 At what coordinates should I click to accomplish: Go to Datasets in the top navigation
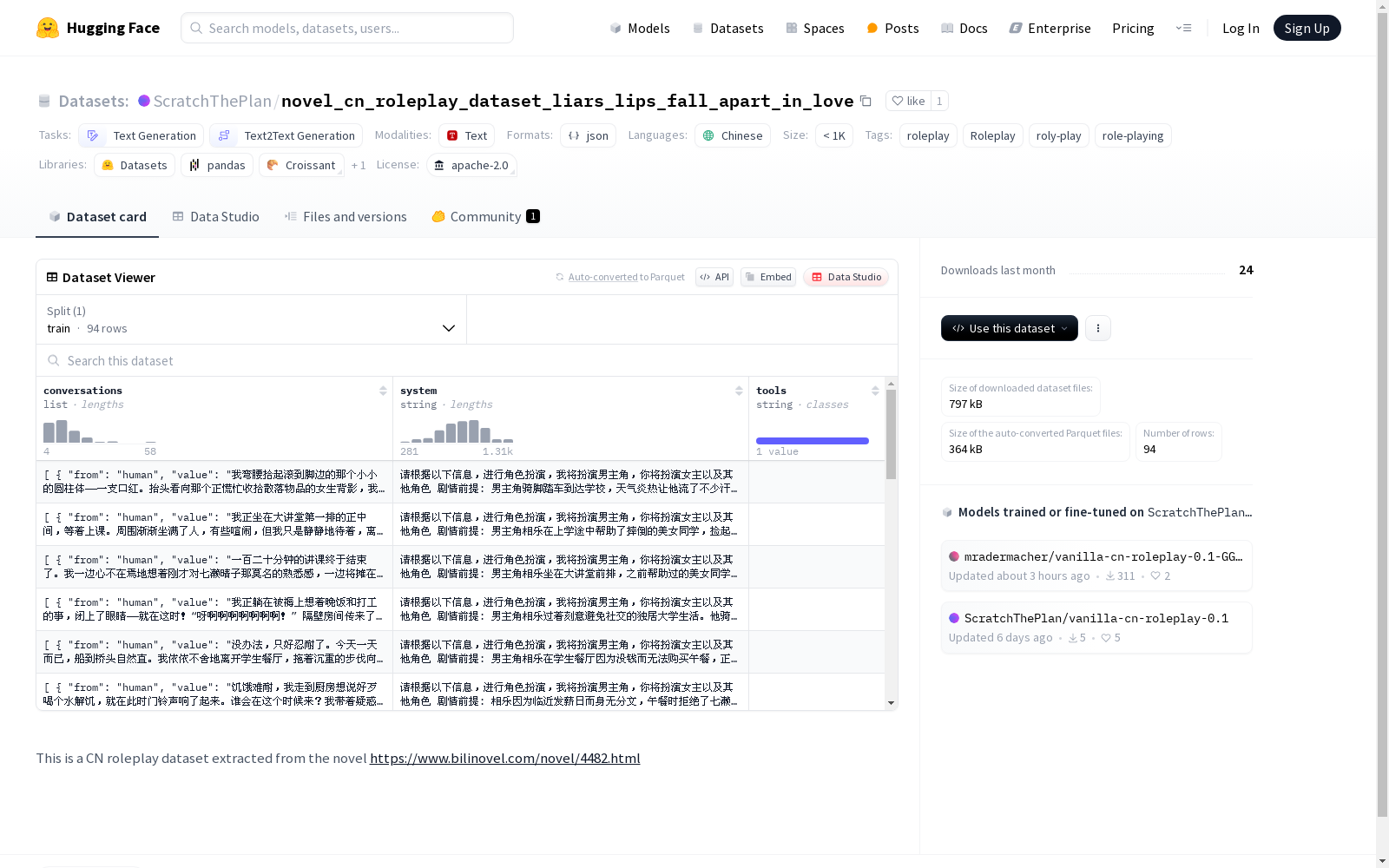pyautogui.click(x=727, y=28)
